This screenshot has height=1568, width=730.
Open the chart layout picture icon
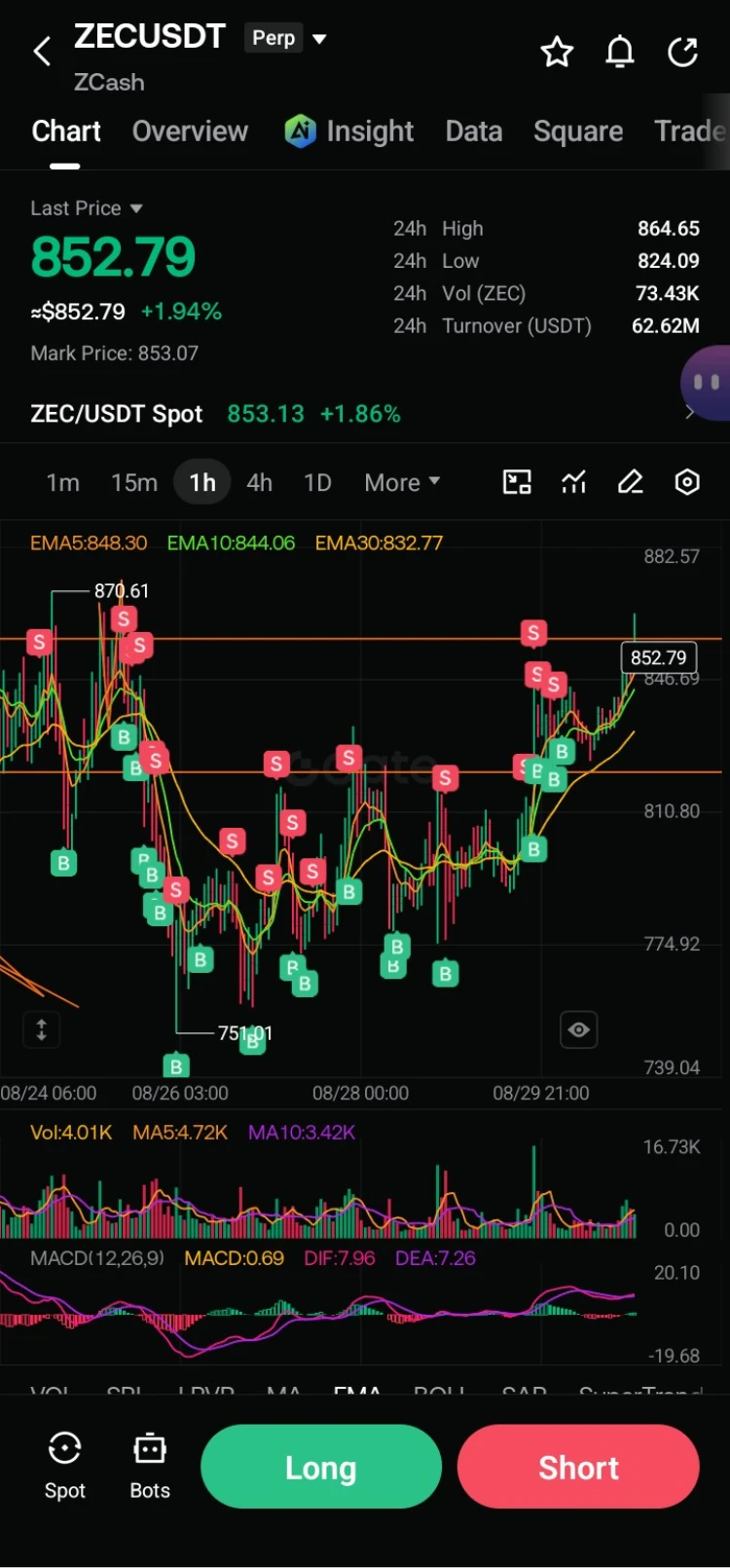(x=517, y=482)
